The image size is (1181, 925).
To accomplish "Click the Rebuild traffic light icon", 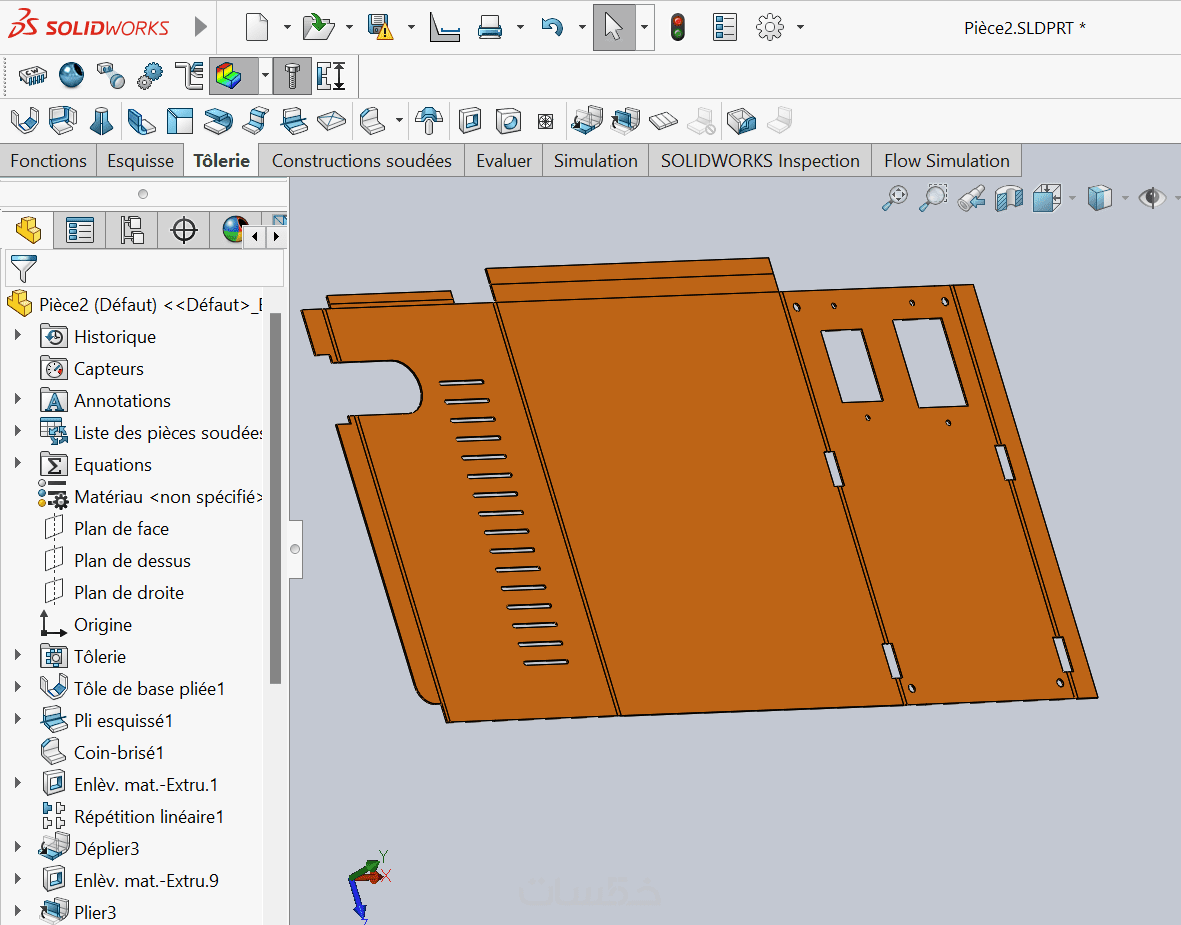I will pyautogui.click(x=678, y=27).
